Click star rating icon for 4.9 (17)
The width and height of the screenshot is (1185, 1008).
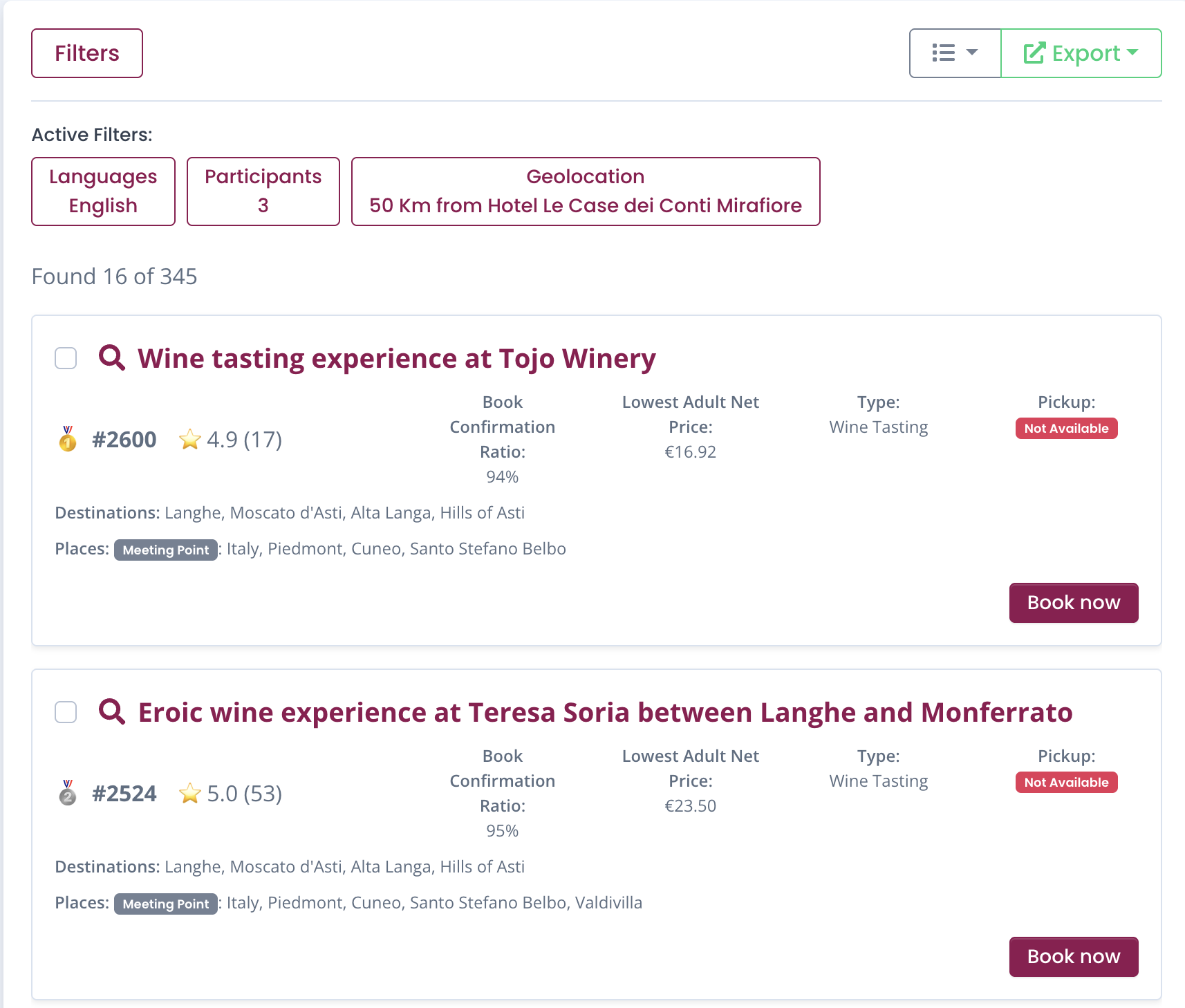coord(189,440)
